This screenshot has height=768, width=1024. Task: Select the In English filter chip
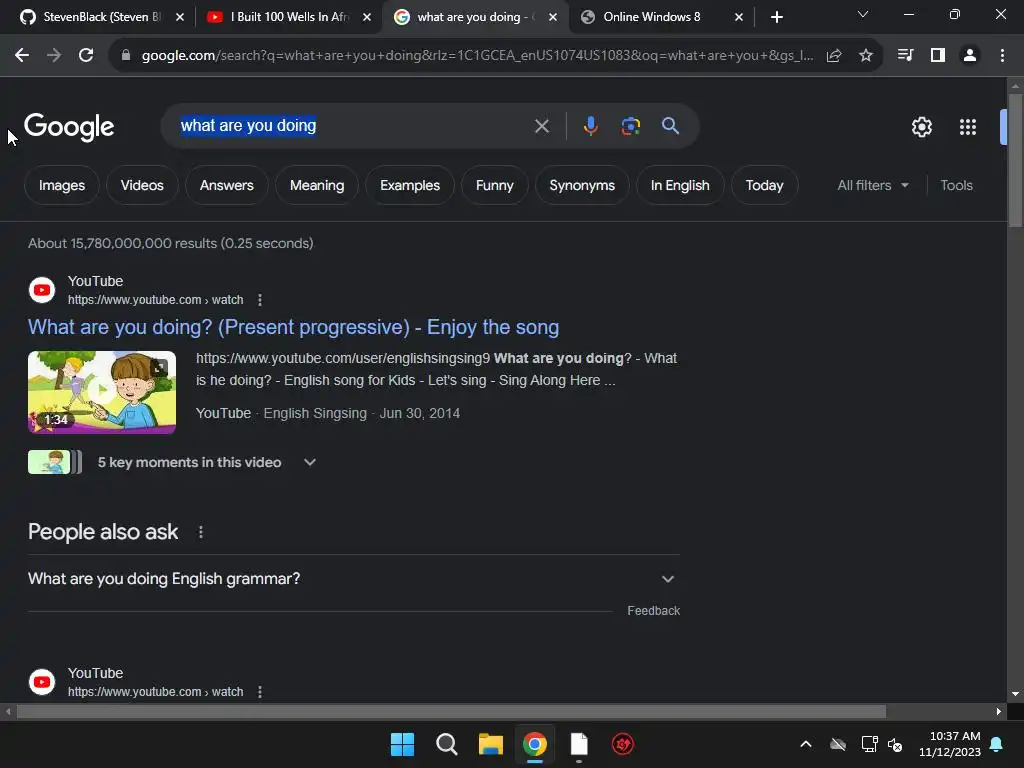click(x=680, y=185)
